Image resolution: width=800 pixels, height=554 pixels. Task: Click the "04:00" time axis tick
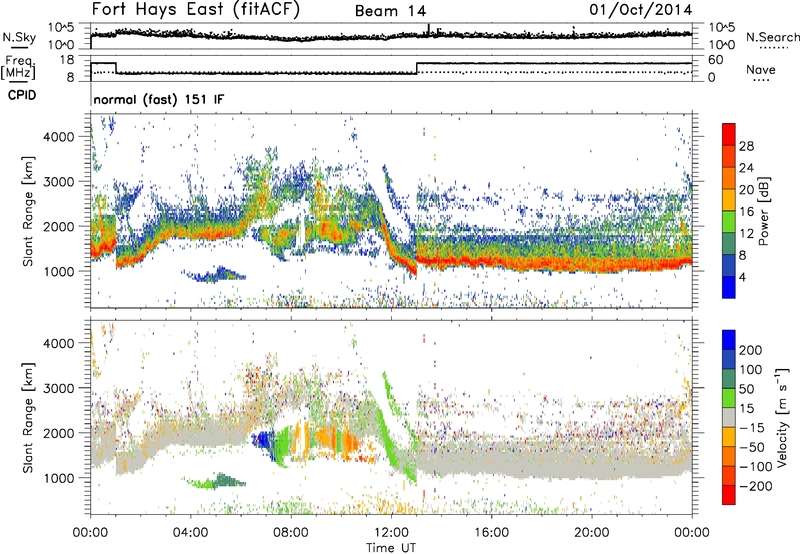(x=191, y=533)
